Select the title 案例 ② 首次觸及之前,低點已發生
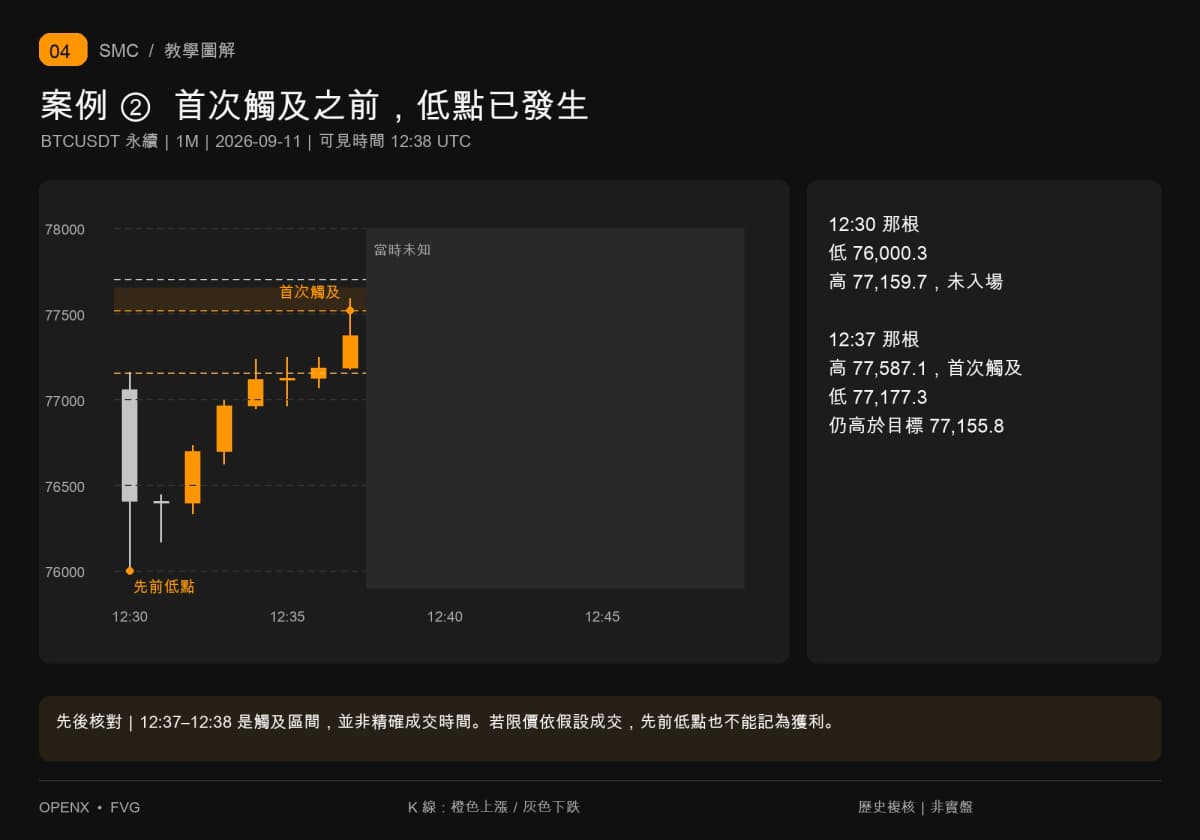Viewport: 1200px width, 840px height. [x=314, y=106]
